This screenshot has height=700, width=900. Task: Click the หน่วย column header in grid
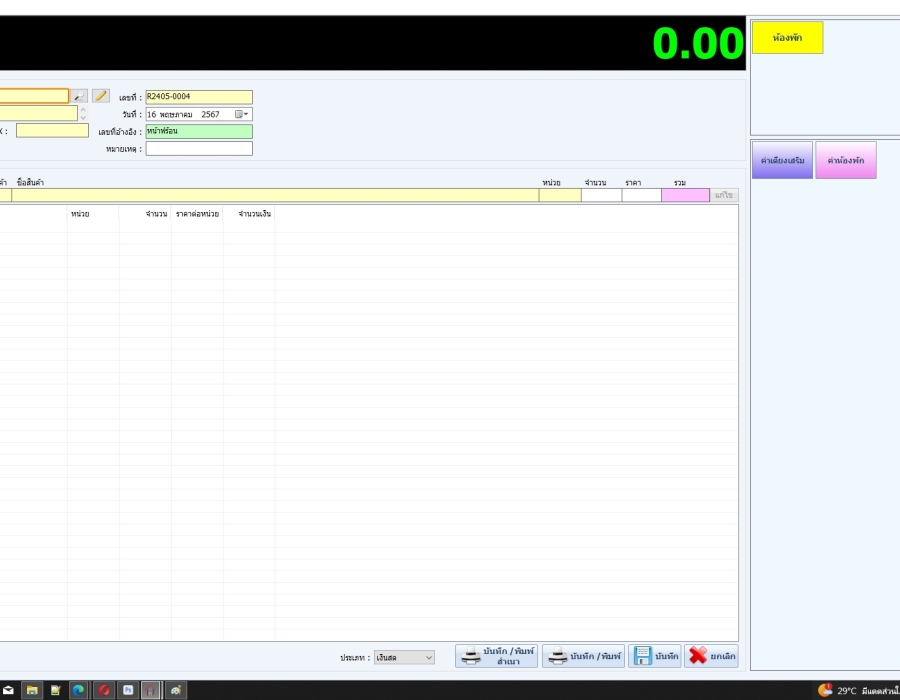click(93, 214)
